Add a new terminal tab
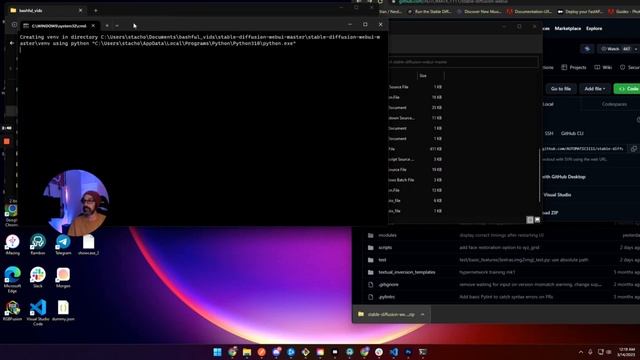The image size is (640, 360). (107, 26)
